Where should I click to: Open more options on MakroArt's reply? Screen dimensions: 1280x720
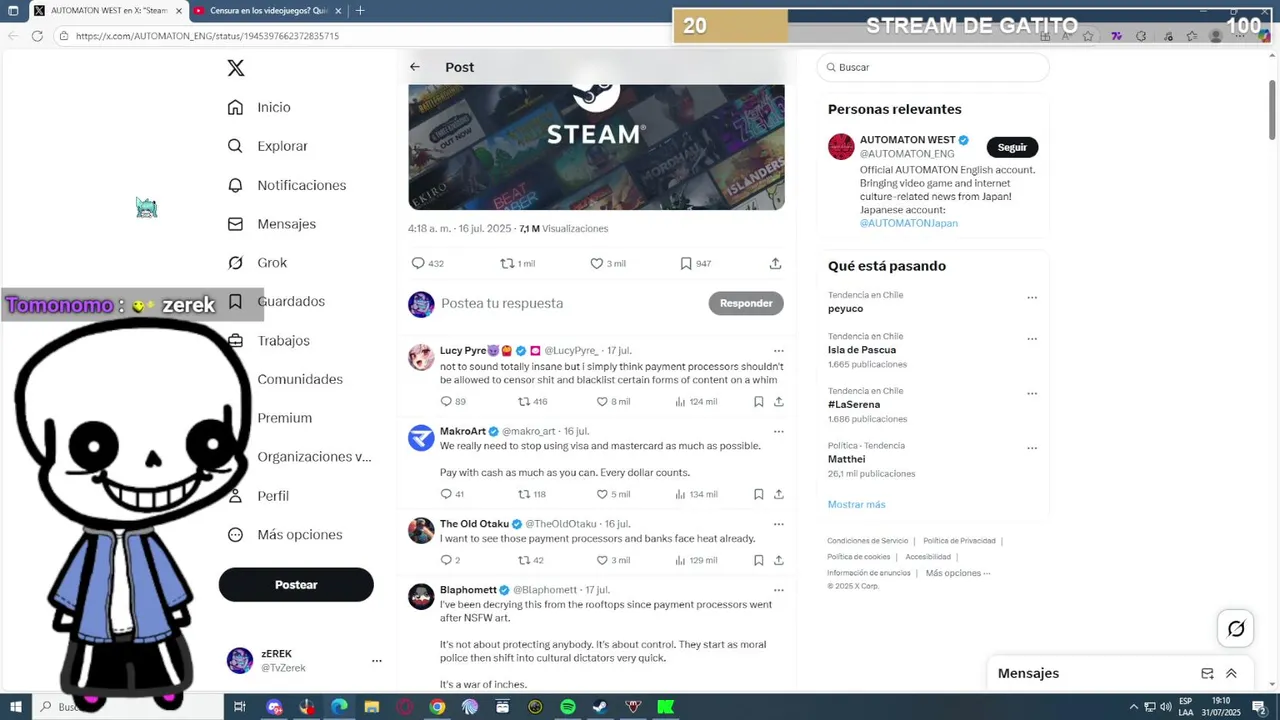point(778,432)
